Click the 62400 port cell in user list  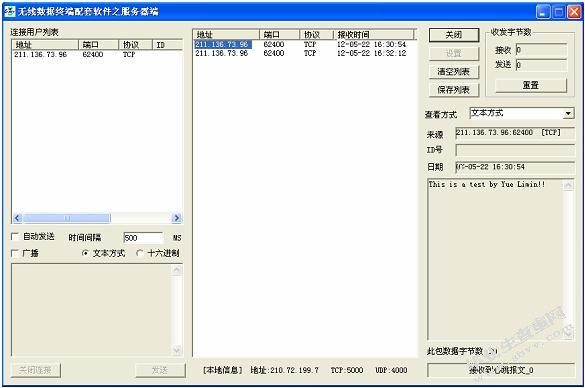click(93, 54)
